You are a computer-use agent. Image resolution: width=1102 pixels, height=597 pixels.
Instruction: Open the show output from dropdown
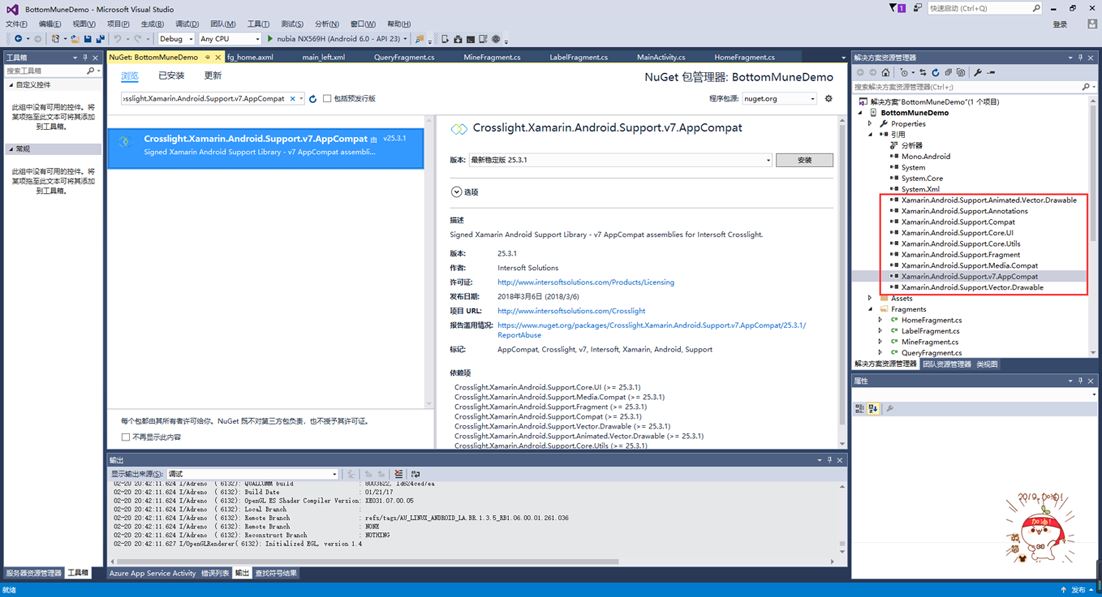[x=253, y=474]
